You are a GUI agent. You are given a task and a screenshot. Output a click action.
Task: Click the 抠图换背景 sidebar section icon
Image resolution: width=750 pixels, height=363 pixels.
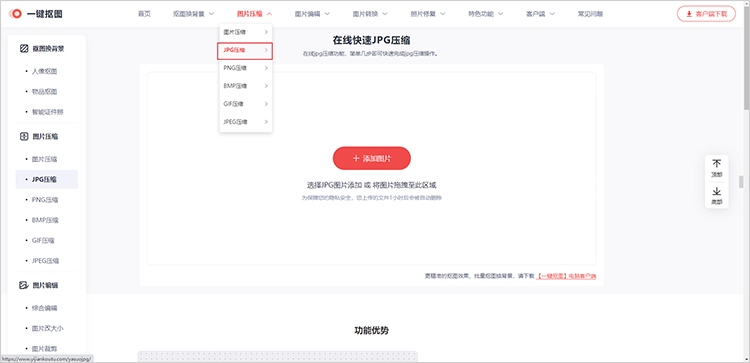(x=24, y=48)
